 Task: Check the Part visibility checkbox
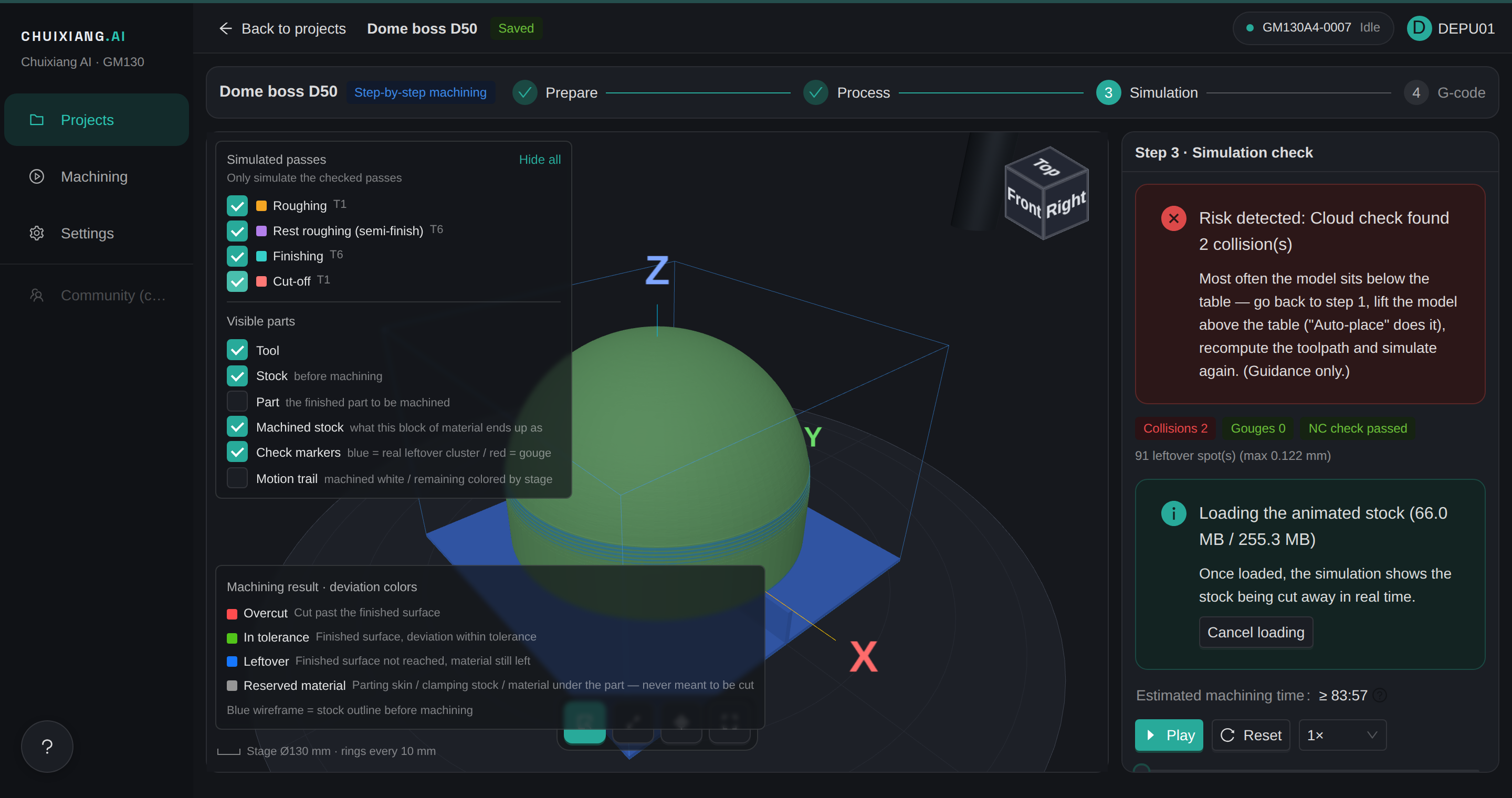coord(237,401)
